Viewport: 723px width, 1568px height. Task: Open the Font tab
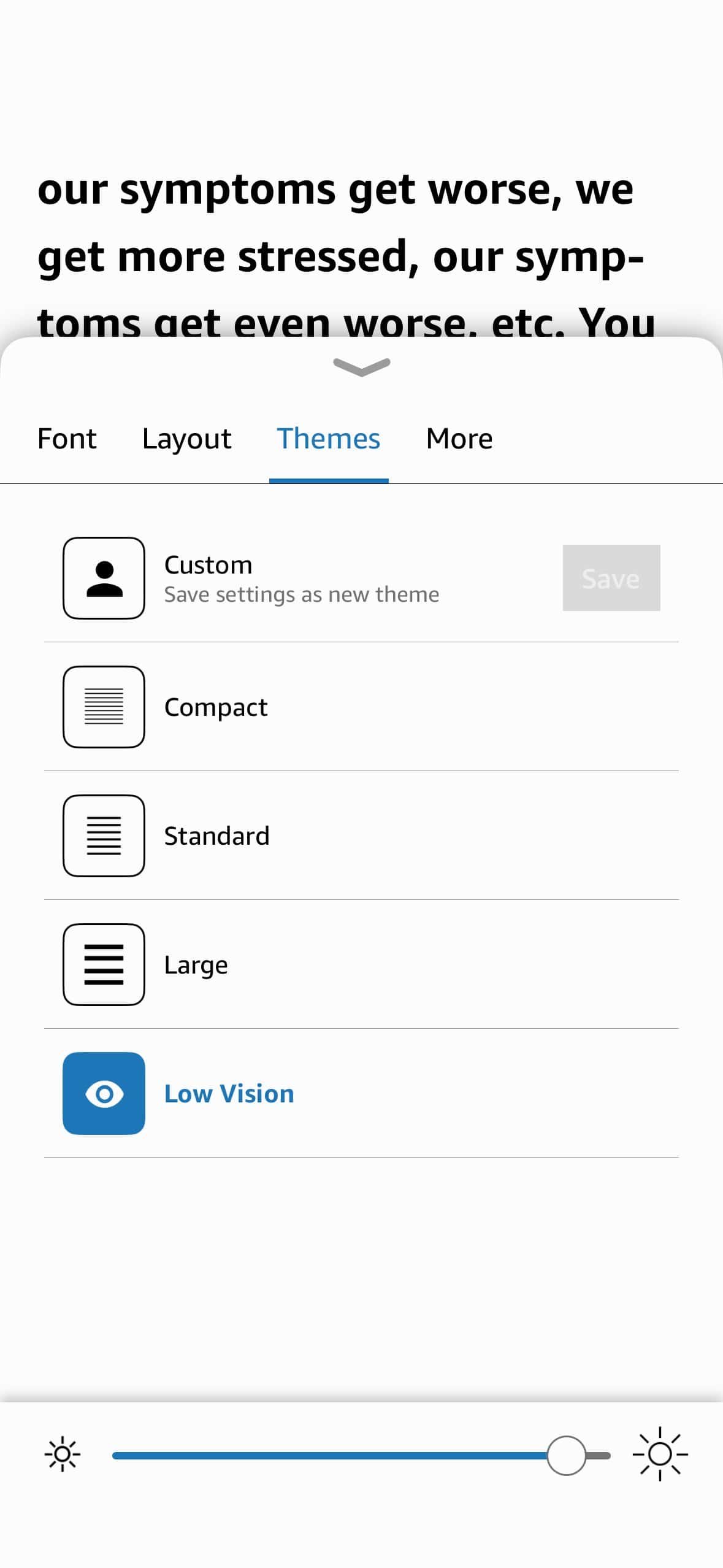(x=67, y=439)
